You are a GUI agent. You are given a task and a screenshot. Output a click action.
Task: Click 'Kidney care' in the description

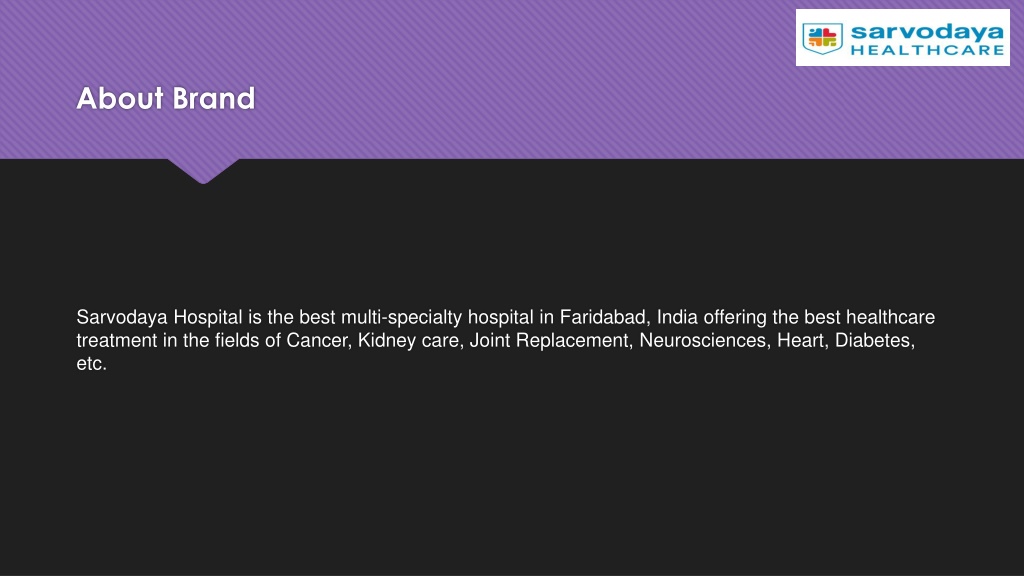pyautogui.click(x=408, y=340)
